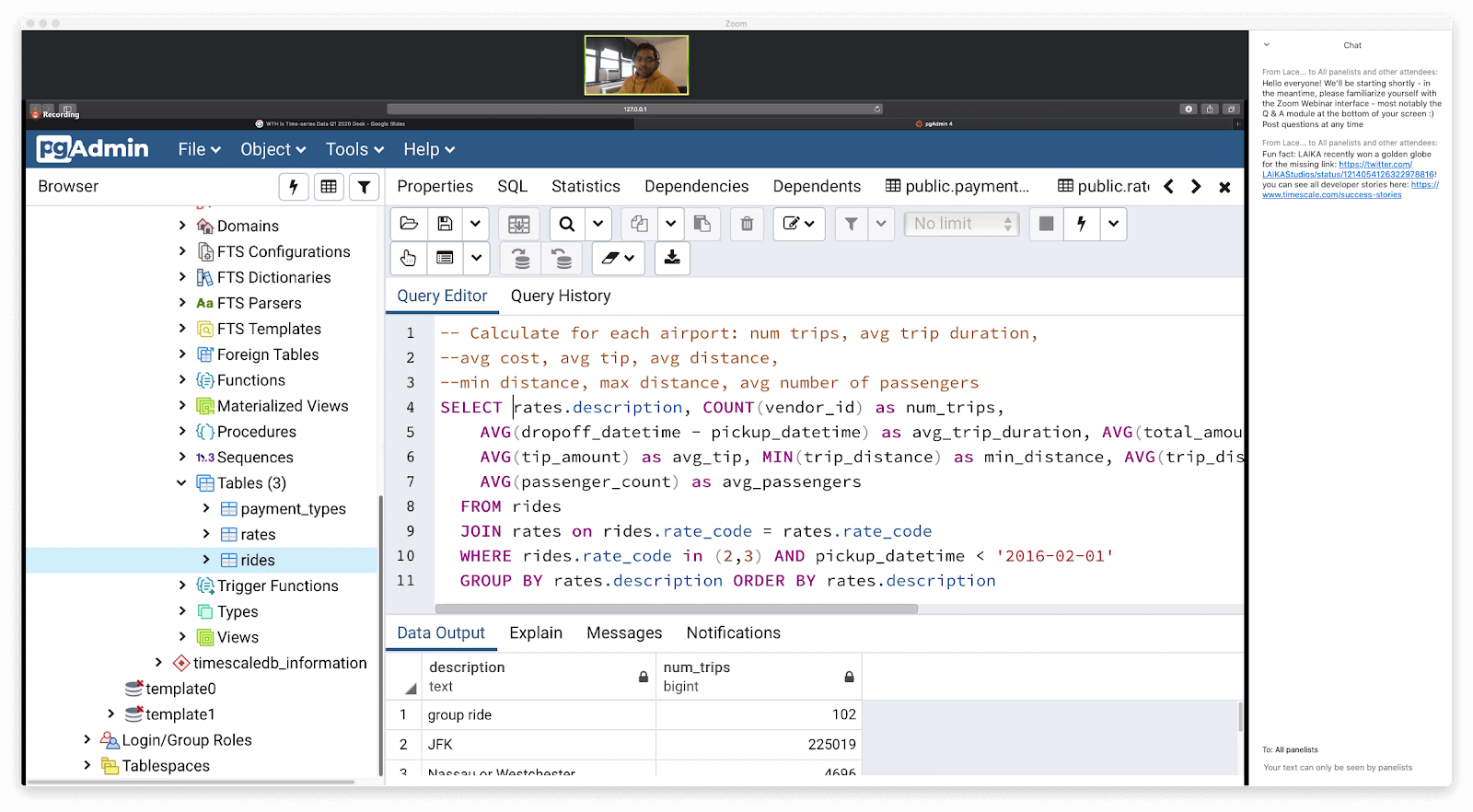
Task: Click the horizontal scrollbar in query editor
Action: [x=676, y=609]
